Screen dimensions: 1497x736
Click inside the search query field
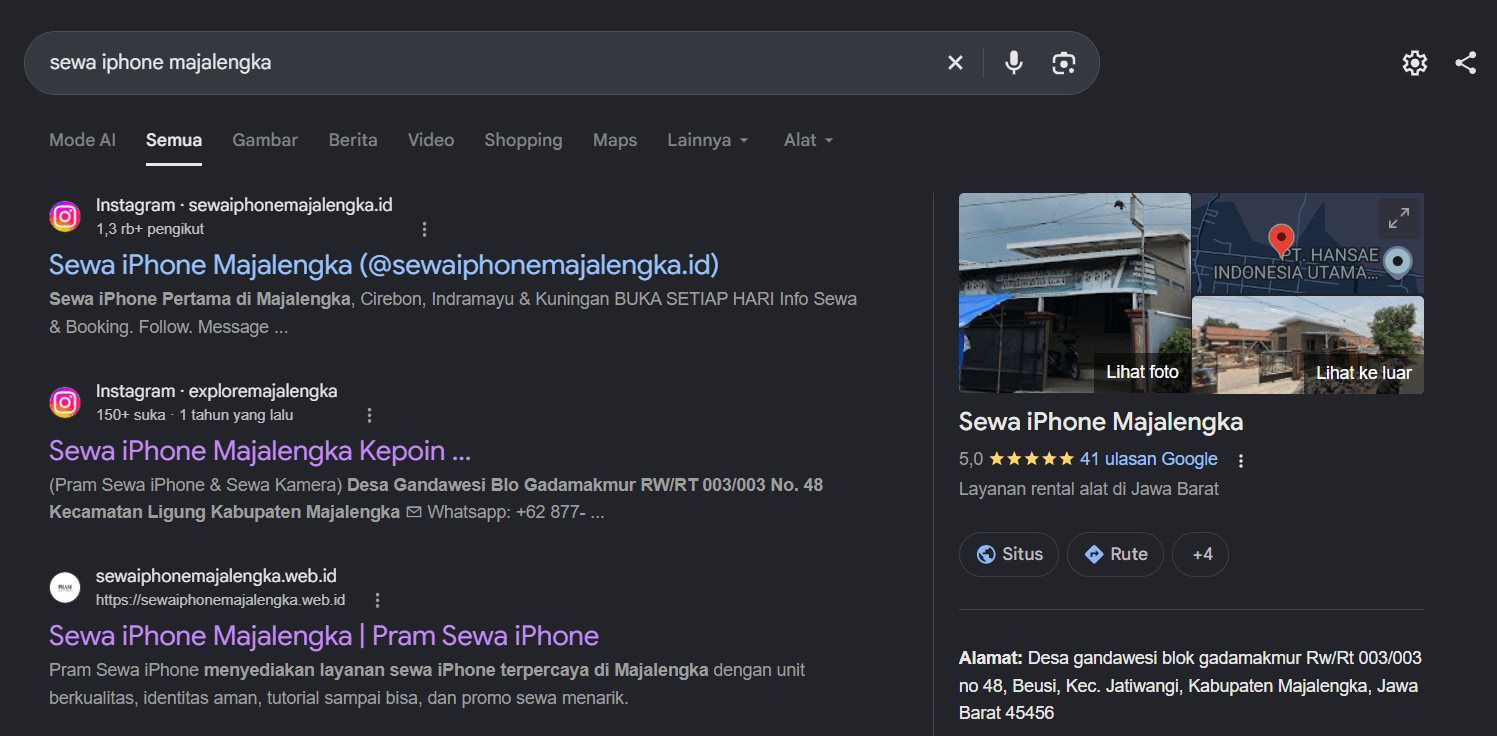point(490,63)
